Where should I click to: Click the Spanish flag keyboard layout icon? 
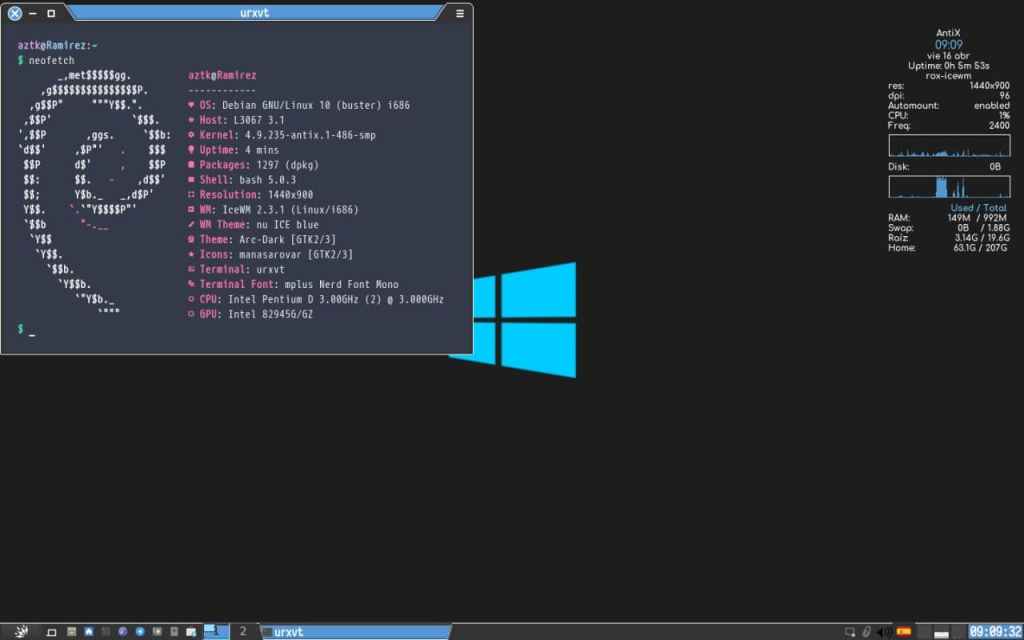[x=904, y=632]
